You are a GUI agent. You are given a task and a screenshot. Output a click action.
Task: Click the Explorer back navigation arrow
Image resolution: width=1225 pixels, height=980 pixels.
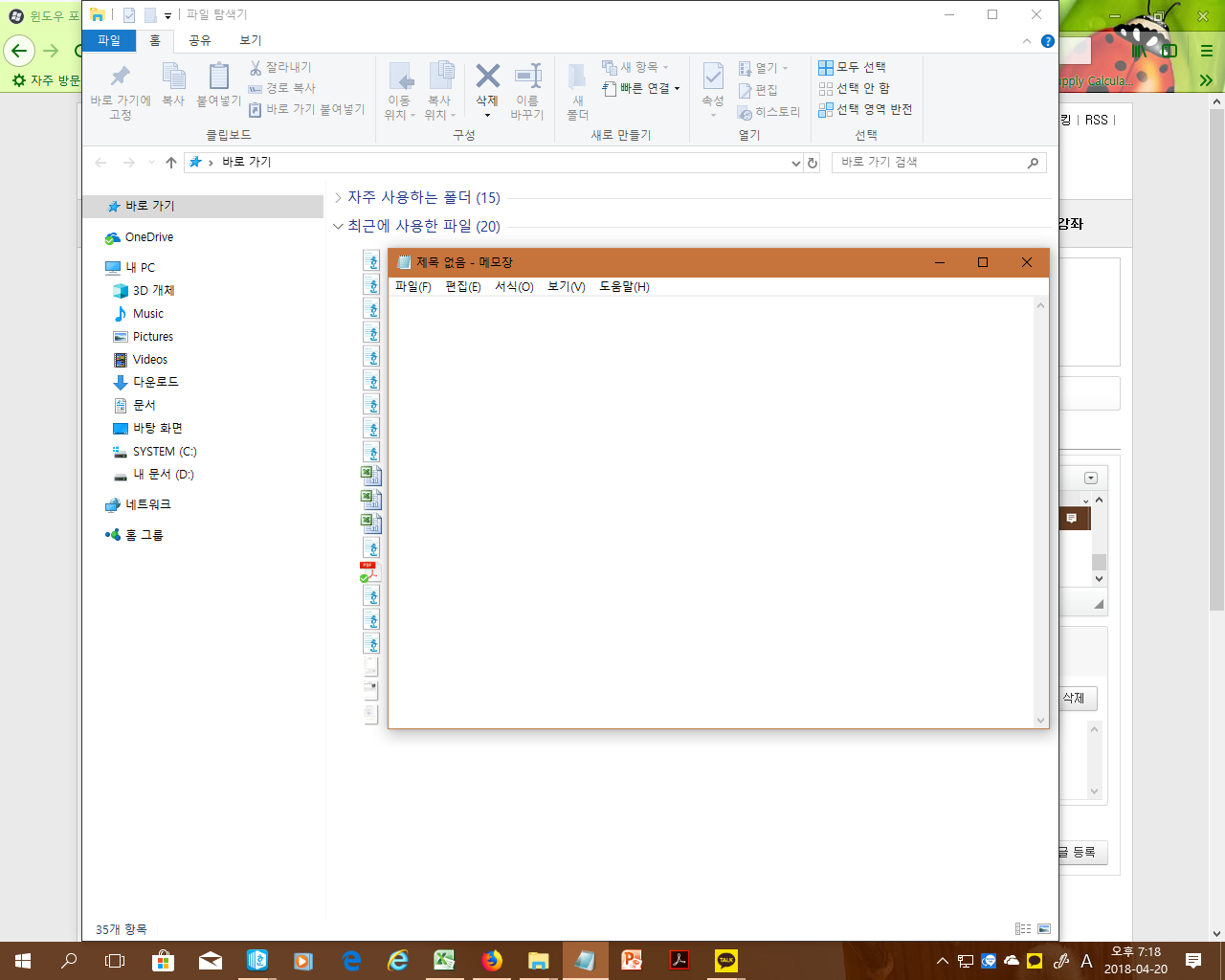pyautogui.click(x=100, y=163)
